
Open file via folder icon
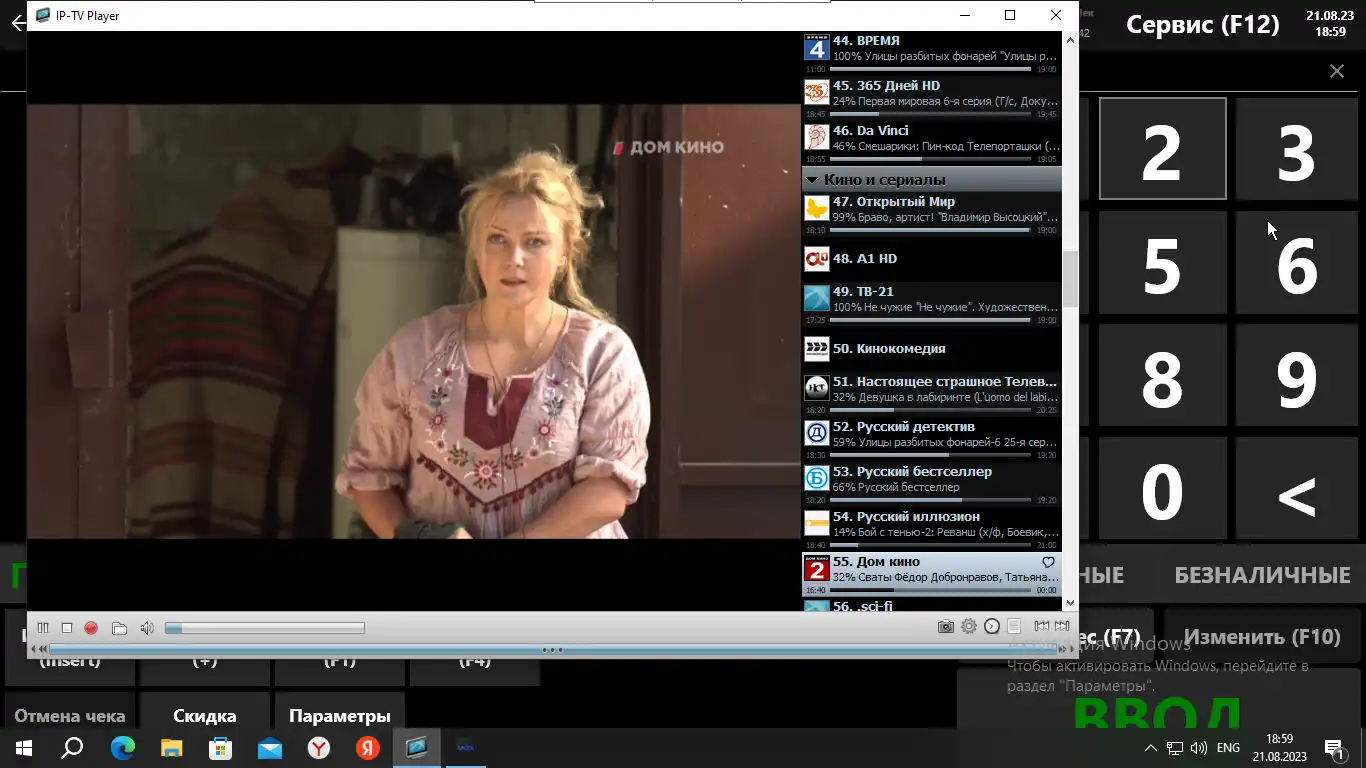(x=119, y=628)
